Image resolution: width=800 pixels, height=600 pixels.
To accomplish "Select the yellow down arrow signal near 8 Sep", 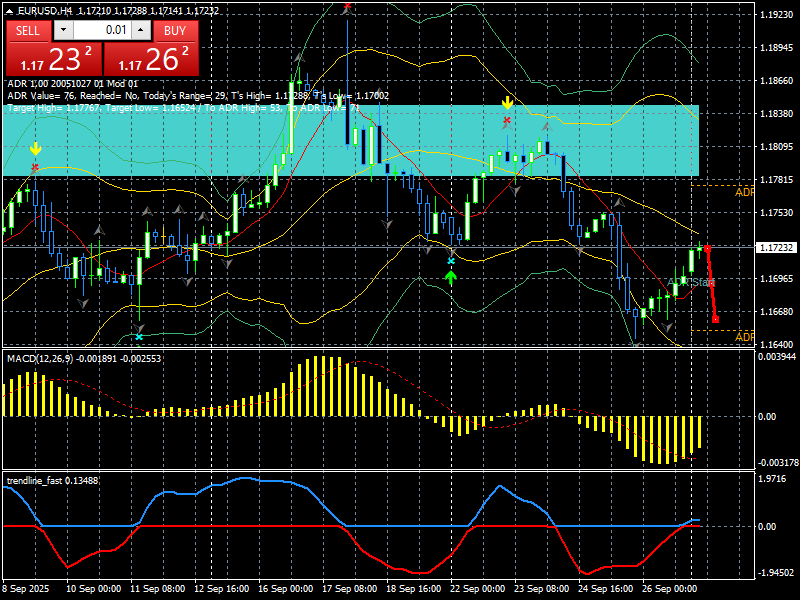I will 35,149.
